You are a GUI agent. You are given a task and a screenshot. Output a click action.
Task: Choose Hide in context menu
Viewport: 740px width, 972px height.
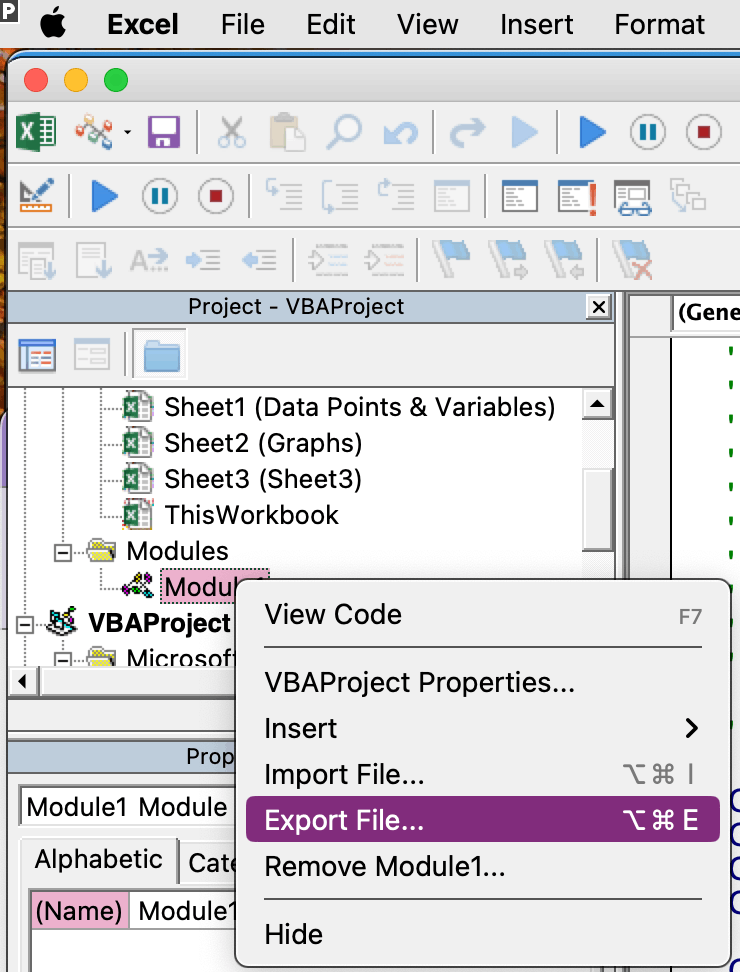point(483,934)
